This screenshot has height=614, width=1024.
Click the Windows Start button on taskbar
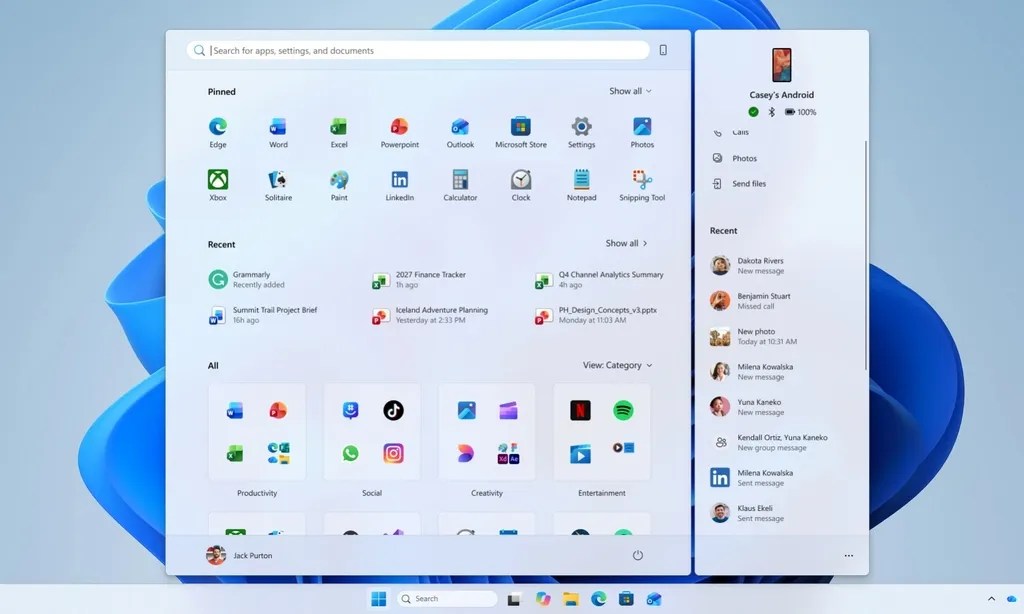(x=378, y=598)
